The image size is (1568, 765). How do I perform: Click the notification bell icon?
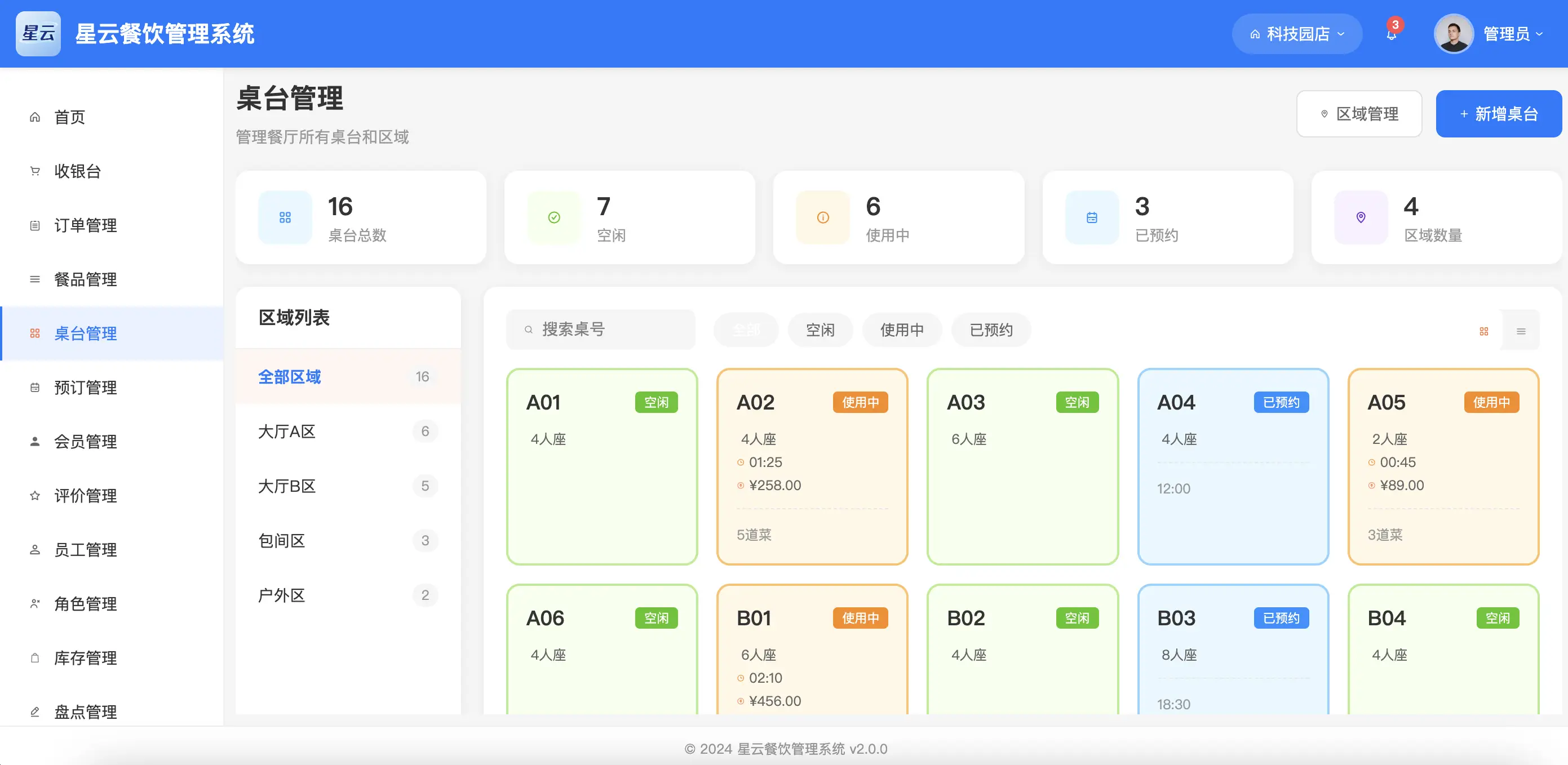[1392, 34]
